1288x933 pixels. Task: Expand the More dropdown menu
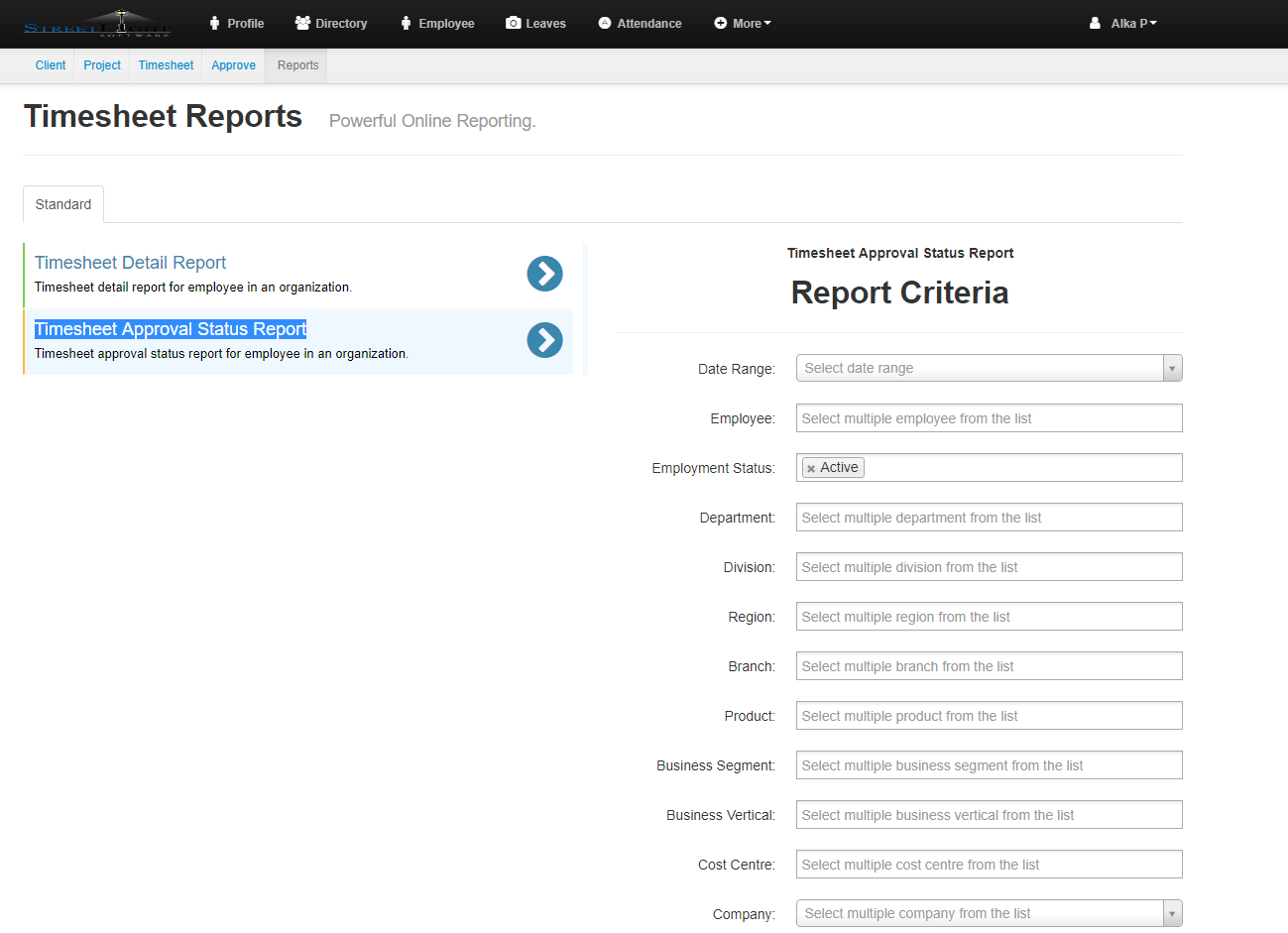point(743,24)
